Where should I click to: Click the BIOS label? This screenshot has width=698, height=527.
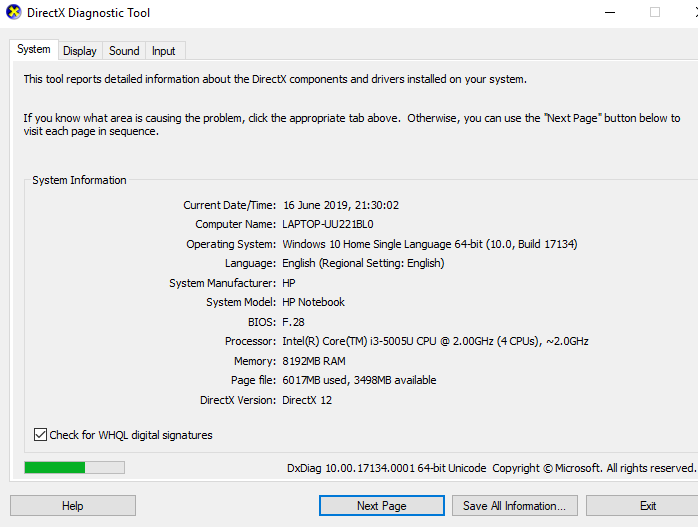pyautogui.click(x=262, y=322)
